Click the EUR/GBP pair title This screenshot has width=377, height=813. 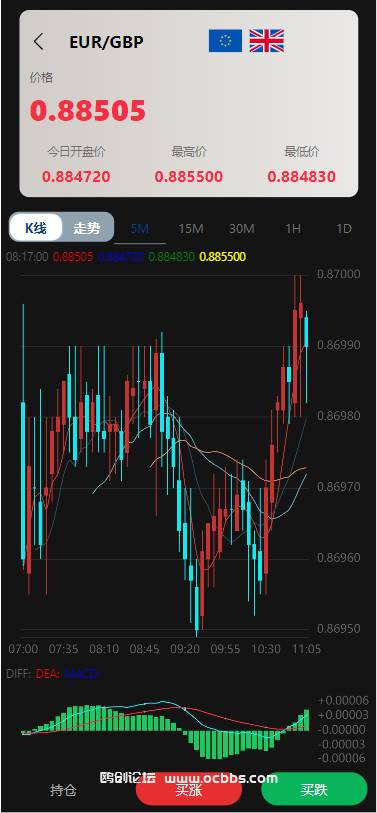click(x=106, y=41)
